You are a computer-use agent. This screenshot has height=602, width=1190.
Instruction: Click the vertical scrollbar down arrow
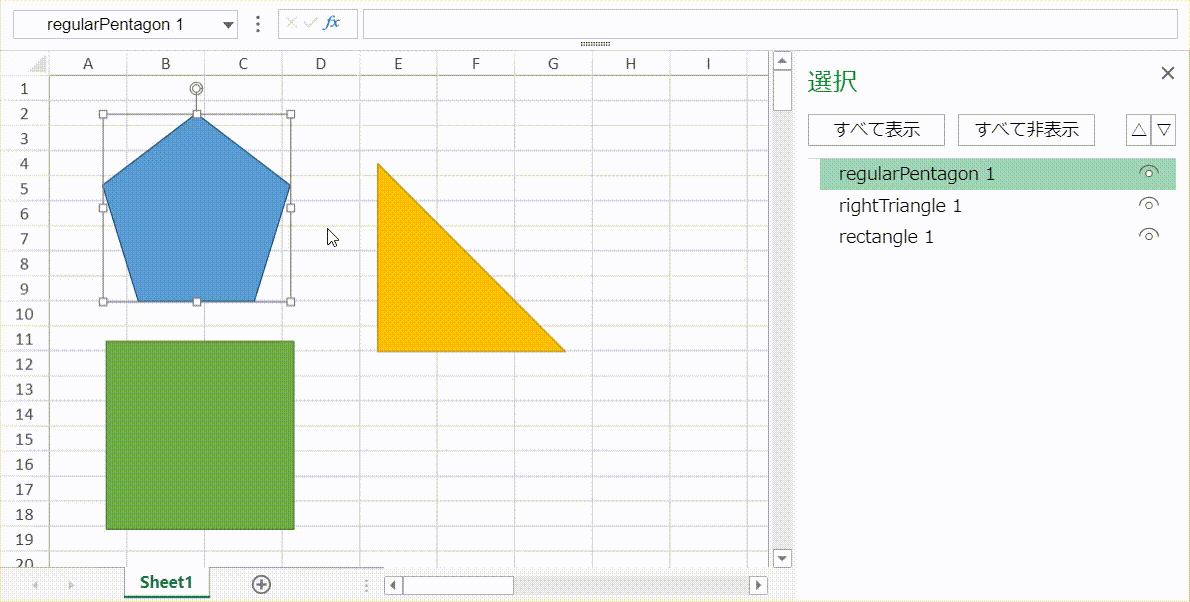782,559
